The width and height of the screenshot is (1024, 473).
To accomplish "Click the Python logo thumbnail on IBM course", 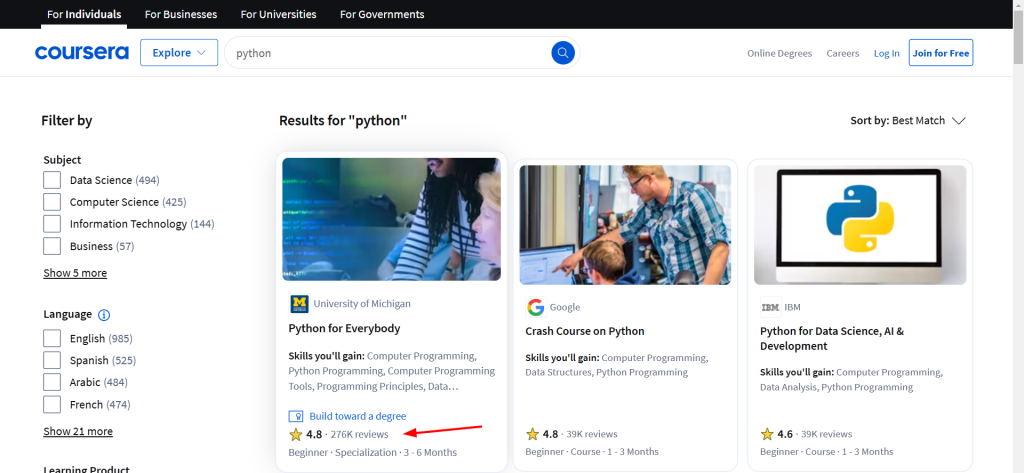I will [860, 225].
